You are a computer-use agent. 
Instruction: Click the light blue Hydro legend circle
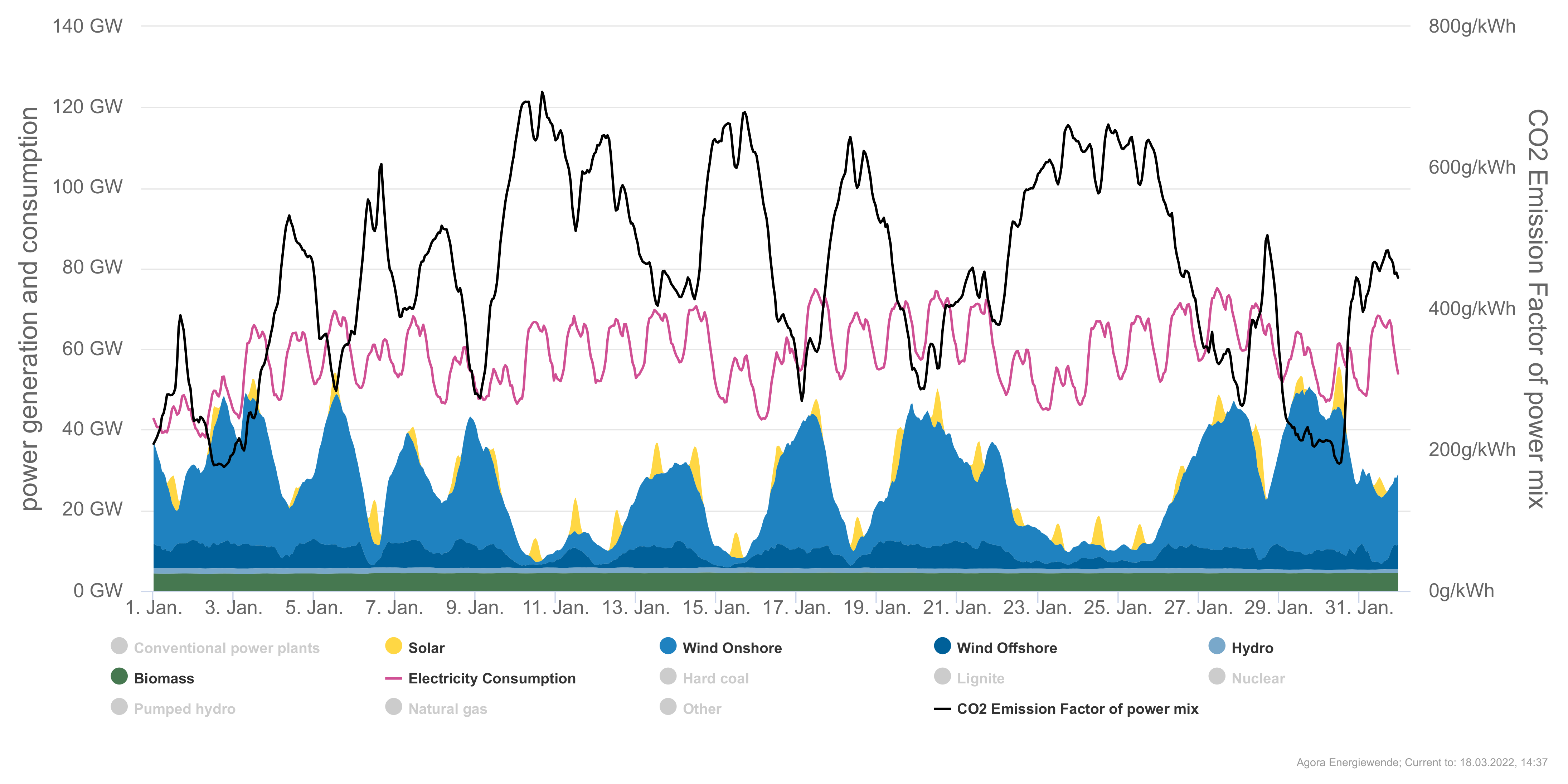1217,646
